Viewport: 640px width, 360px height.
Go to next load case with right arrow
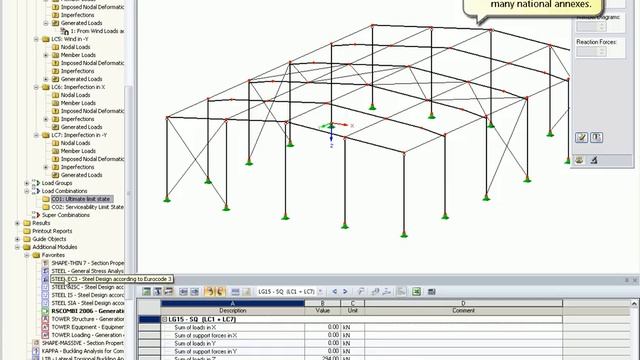point(345,291)
